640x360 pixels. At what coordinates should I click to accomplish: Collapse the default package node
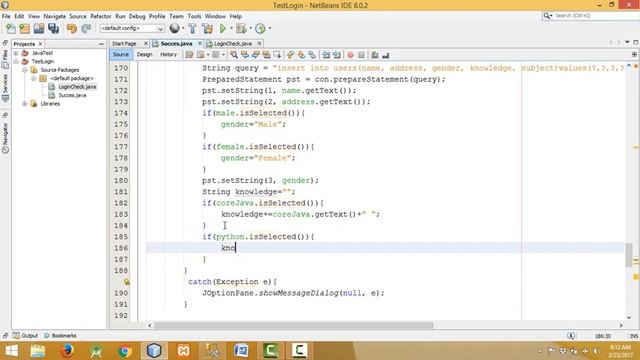click(34, 78)
